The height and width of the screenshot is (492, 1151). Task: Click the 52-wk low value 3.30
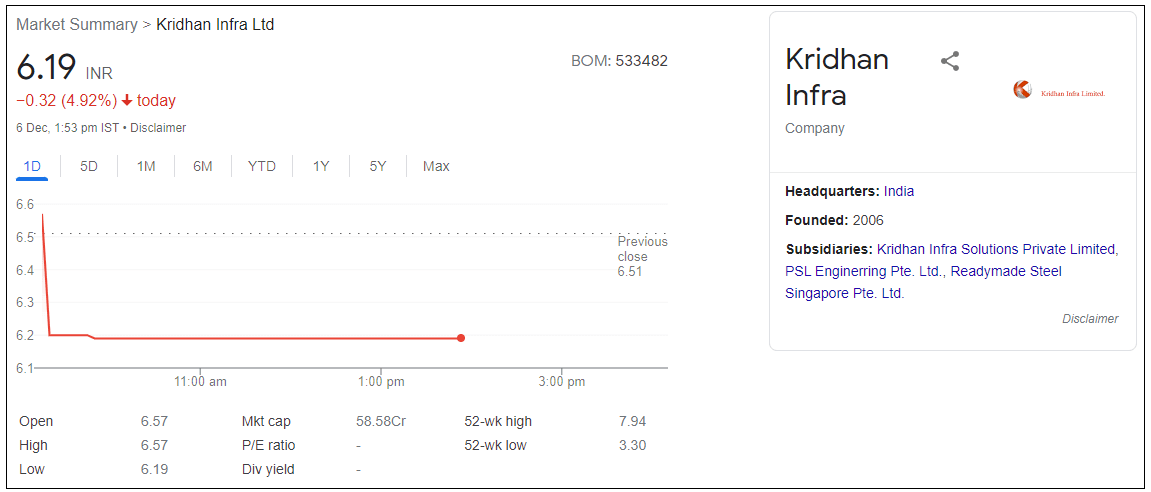tap(632, 445)
